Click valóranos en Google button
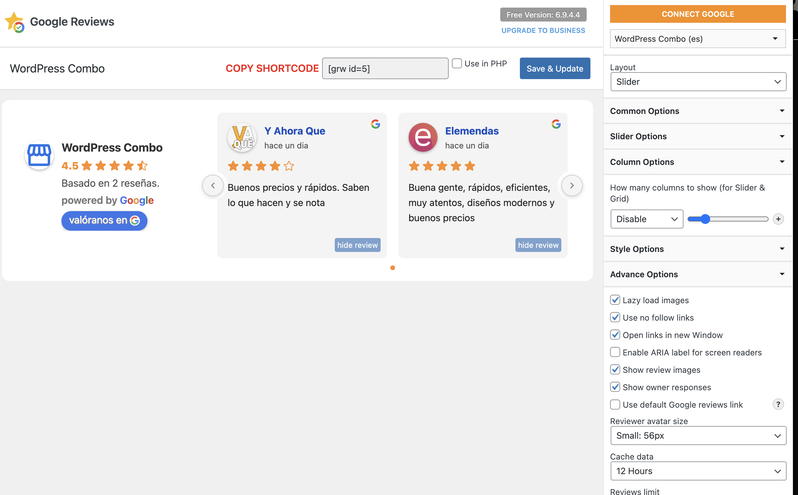 tap(104, 220)
